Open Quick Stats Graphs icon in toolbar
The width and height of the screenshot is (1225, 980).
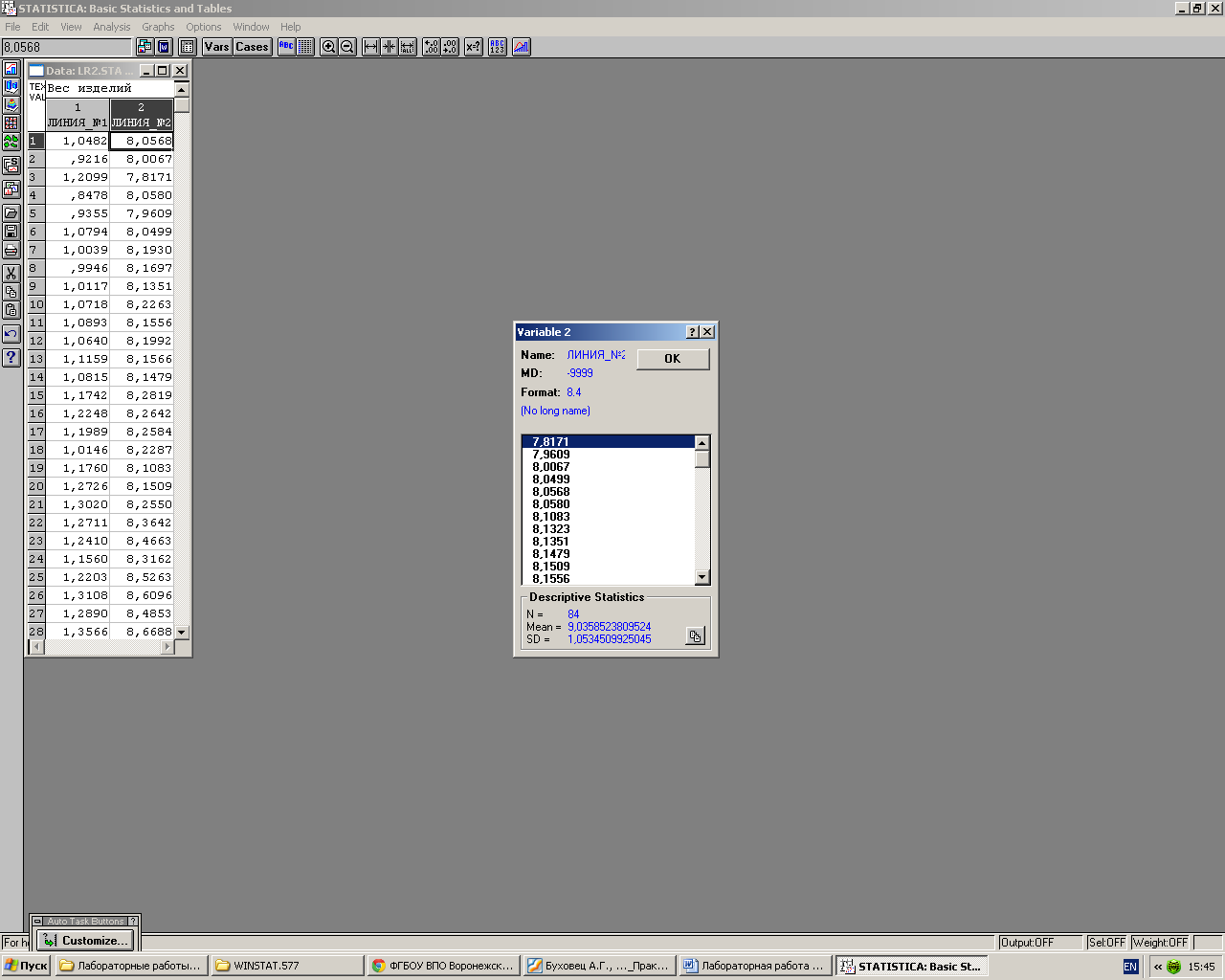click(x=521, y=47)
